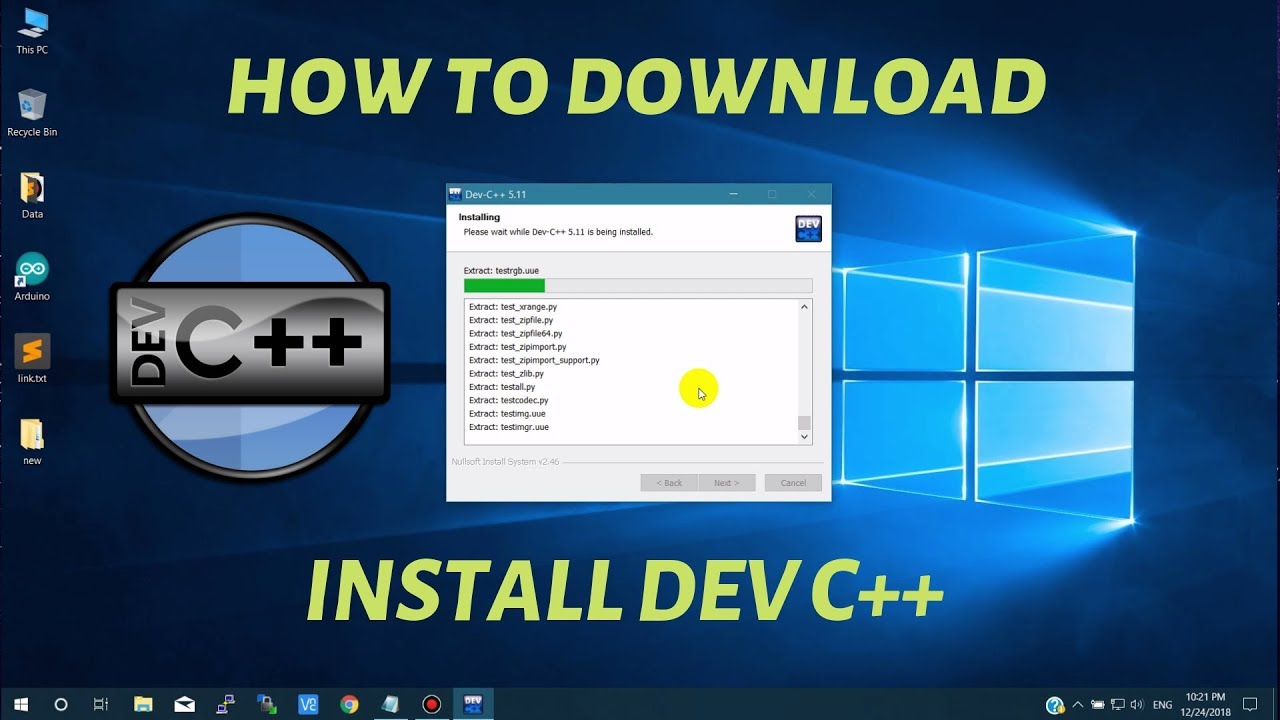The width and height of the screenshot is (1280, 720).
Task: Select log line 'Extract: test_zipfile.py'
Action: [x=511, y=320]
